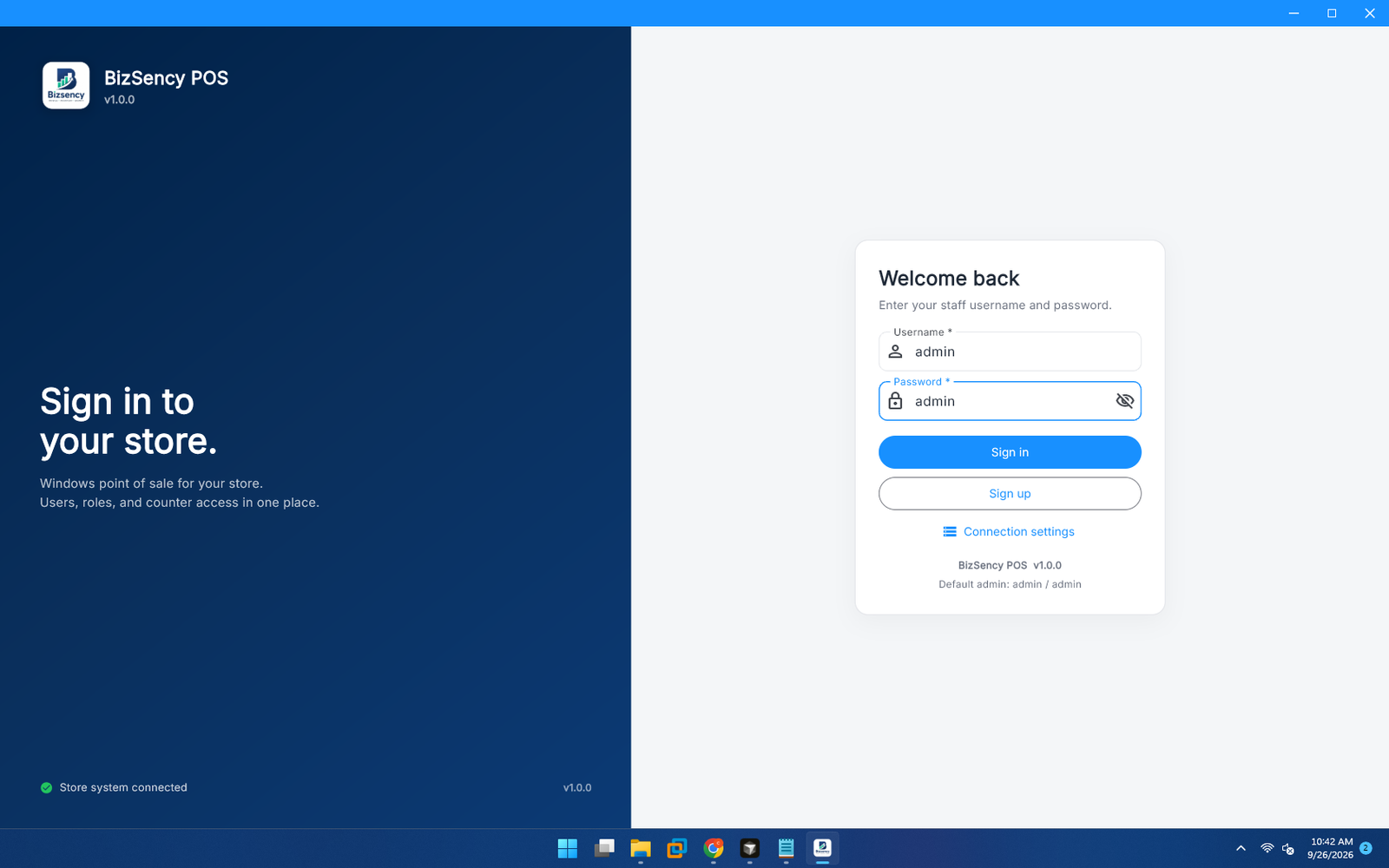Open the Notepad icon in the taskbar
Image resolution: width=1389 pixels, height=868 pixels.
tap(787, 848)
